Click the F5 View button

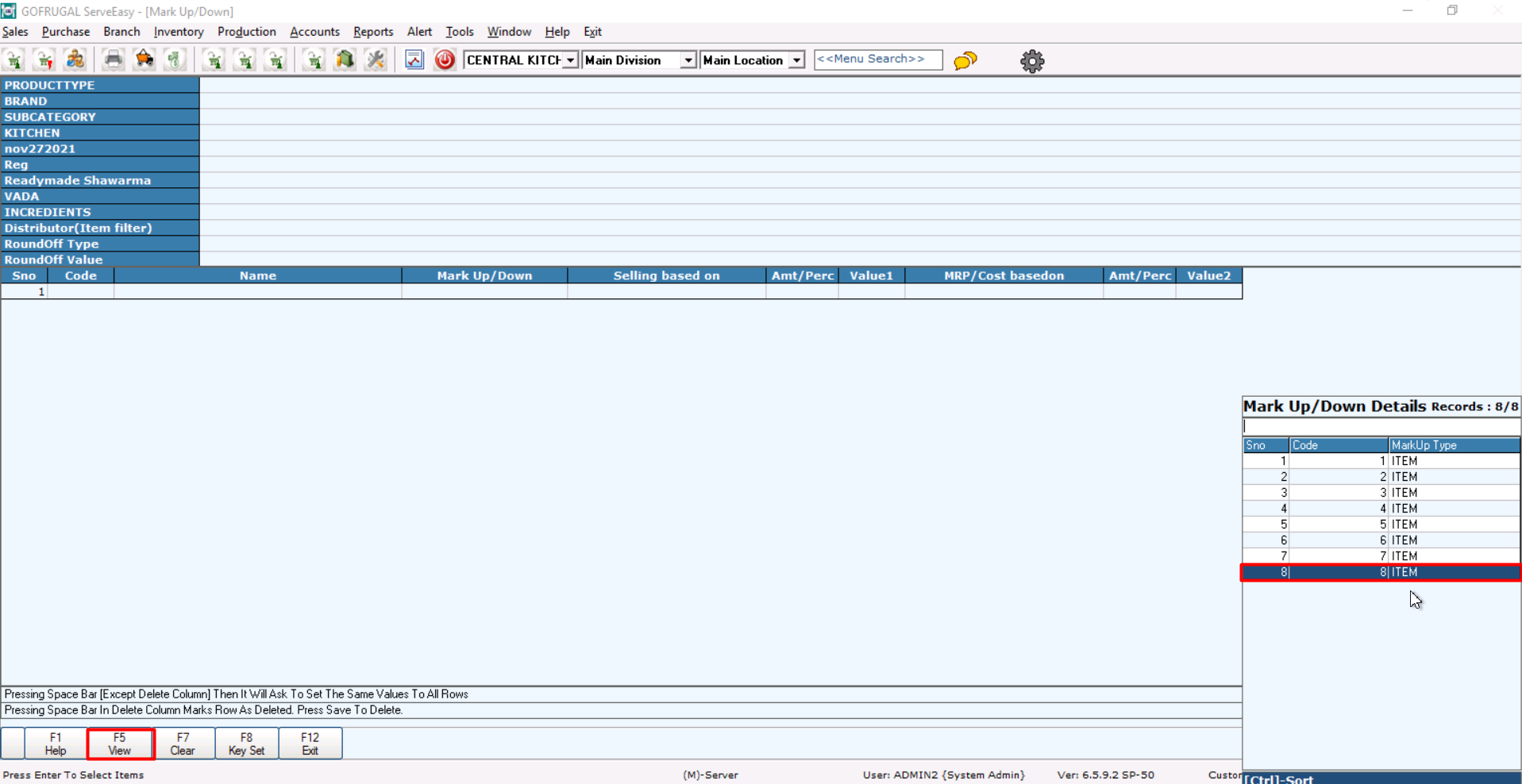pyautogui.click(x=120, y=744)
